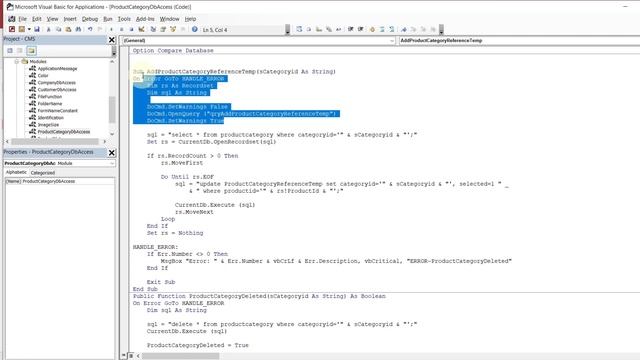Viewport: 640px width, 360px height.
Task: Open the Help menu
Action: click(190, 19)
